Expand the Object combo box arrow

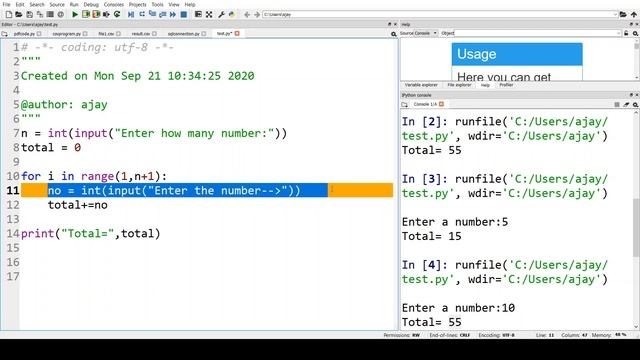[618, 33]
